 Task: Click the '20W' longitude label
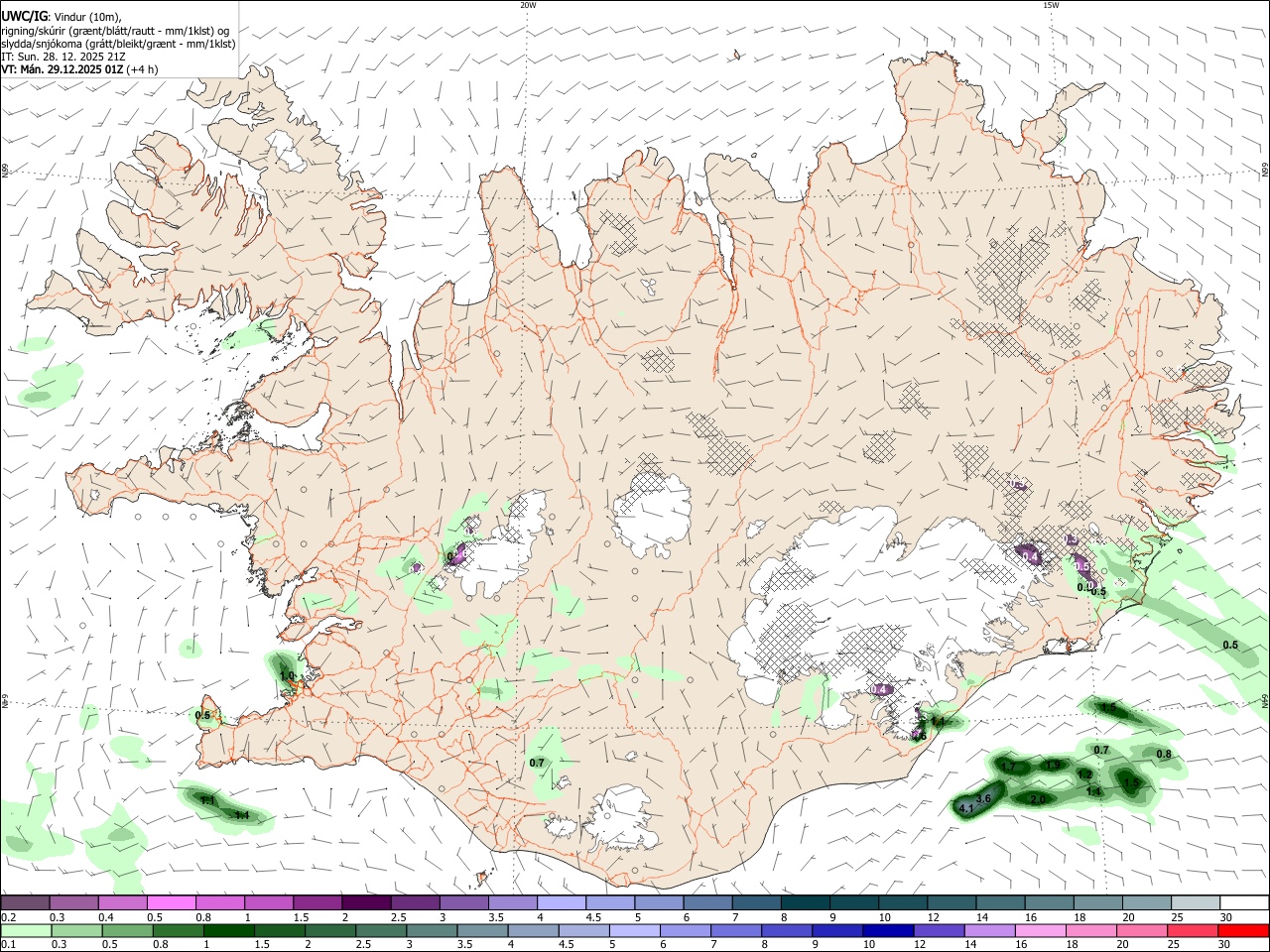528,5
